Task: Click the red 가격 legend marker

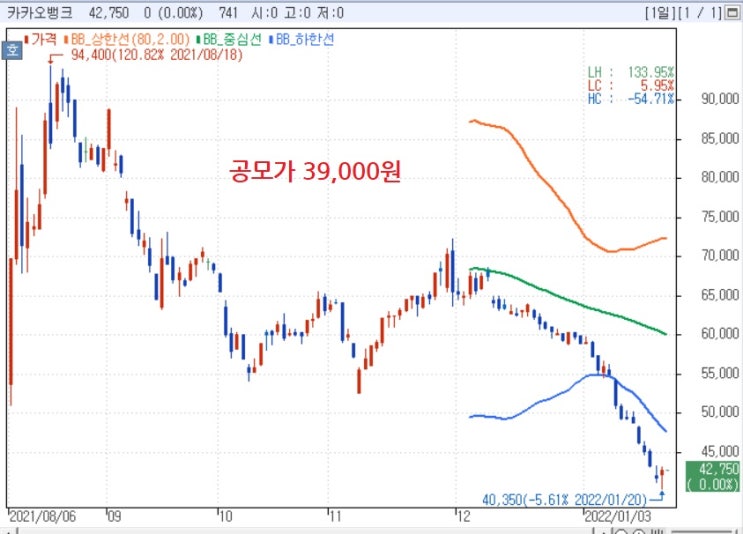Action: 27,39
